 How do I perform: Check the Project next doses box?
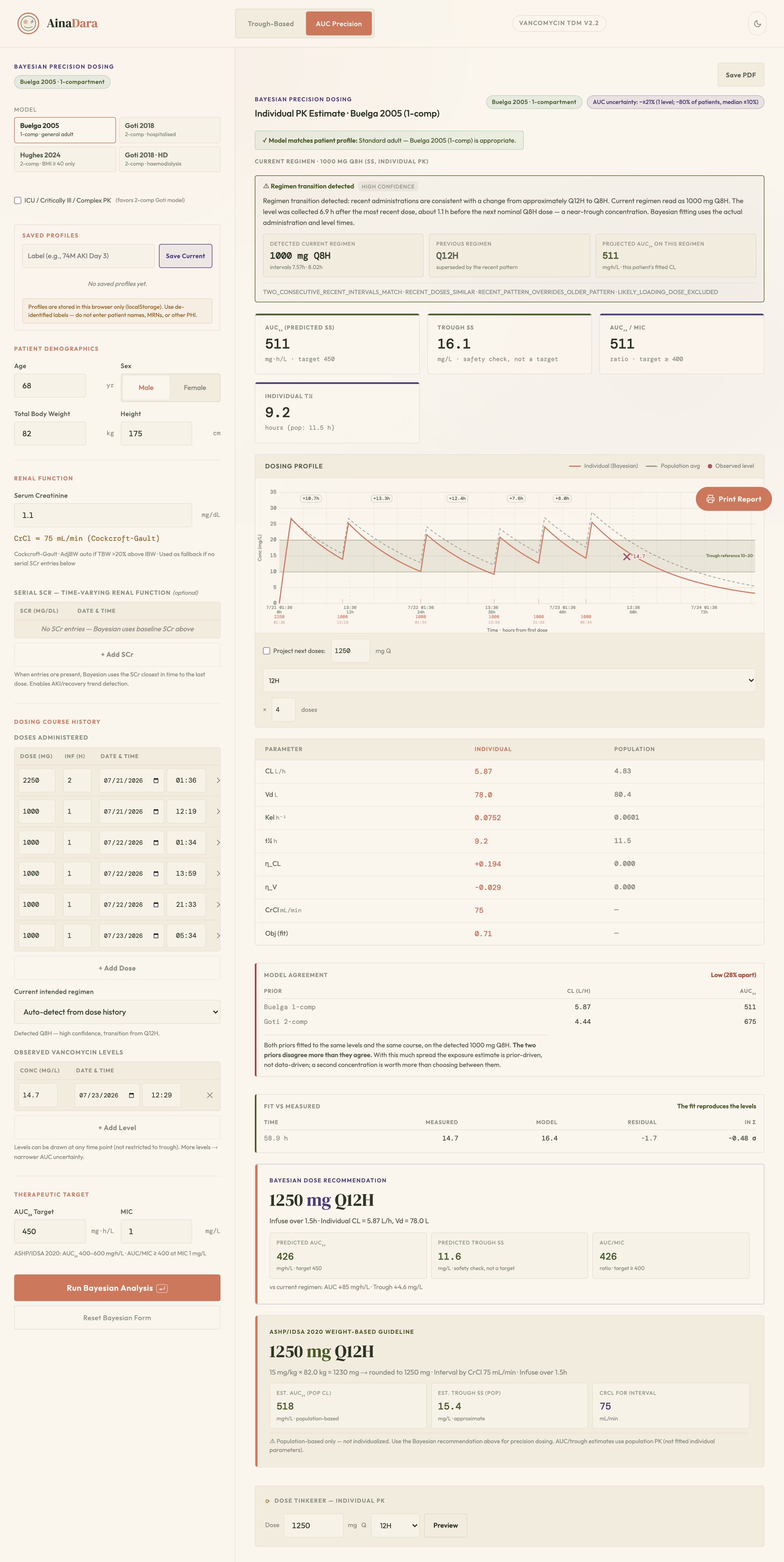coord(266,651)
